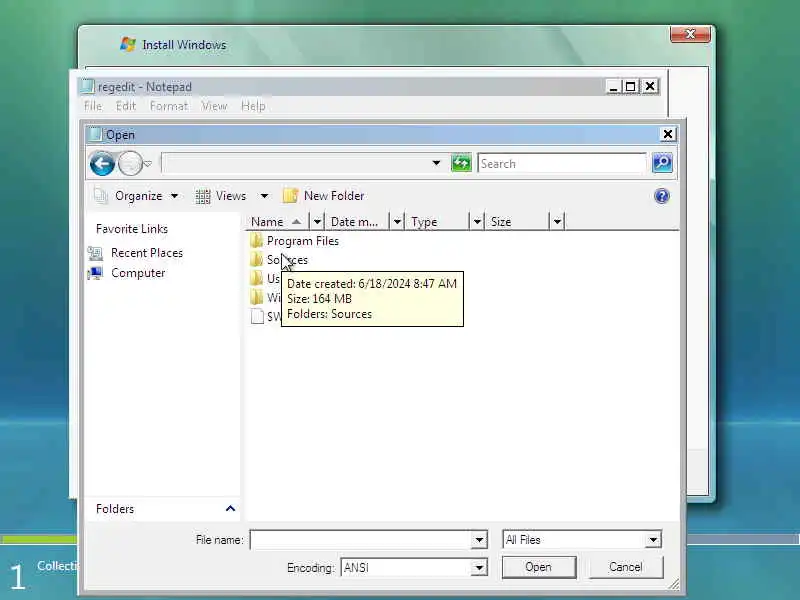Sort by the Name column header
This screenshot has height=600, width=800.
pos(278,222)
